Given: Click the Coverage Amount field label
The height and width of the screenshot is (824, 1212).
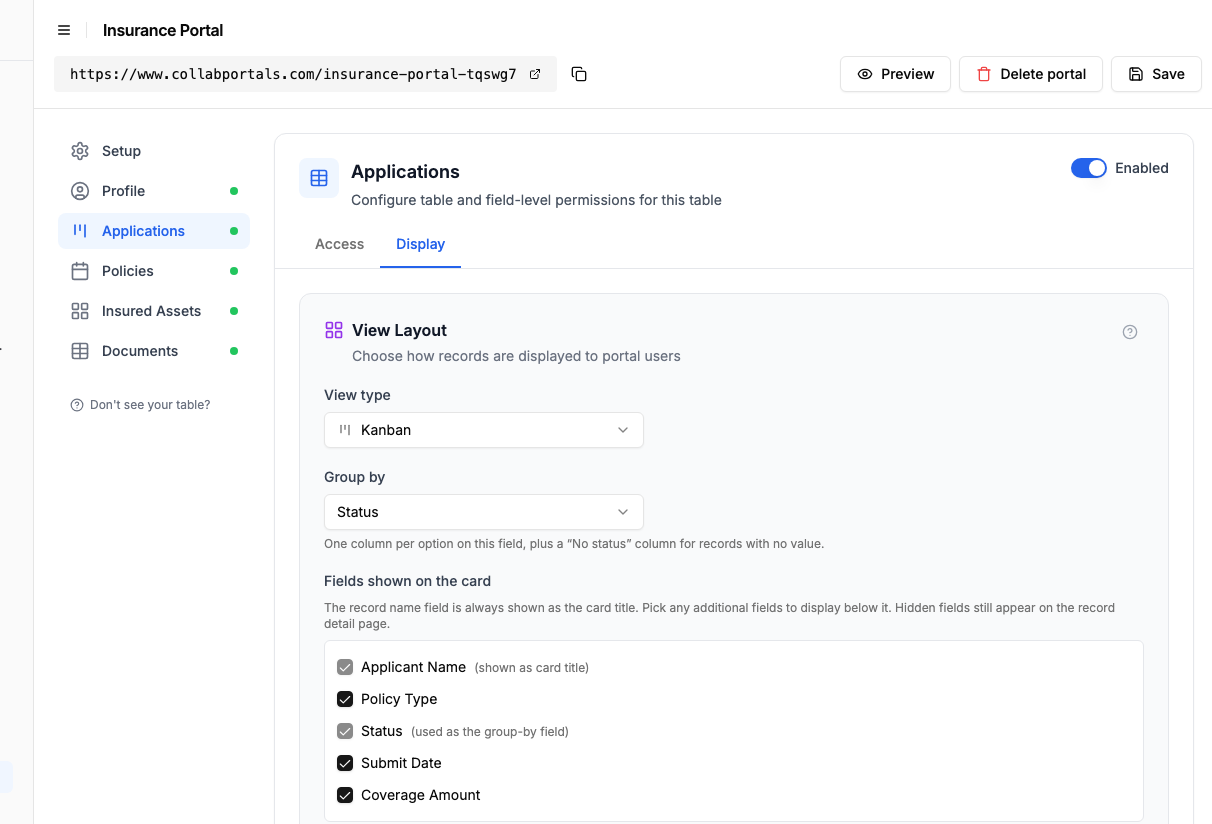Looking at the screenshot, I should pyautogui.click(x=421, y=795).
